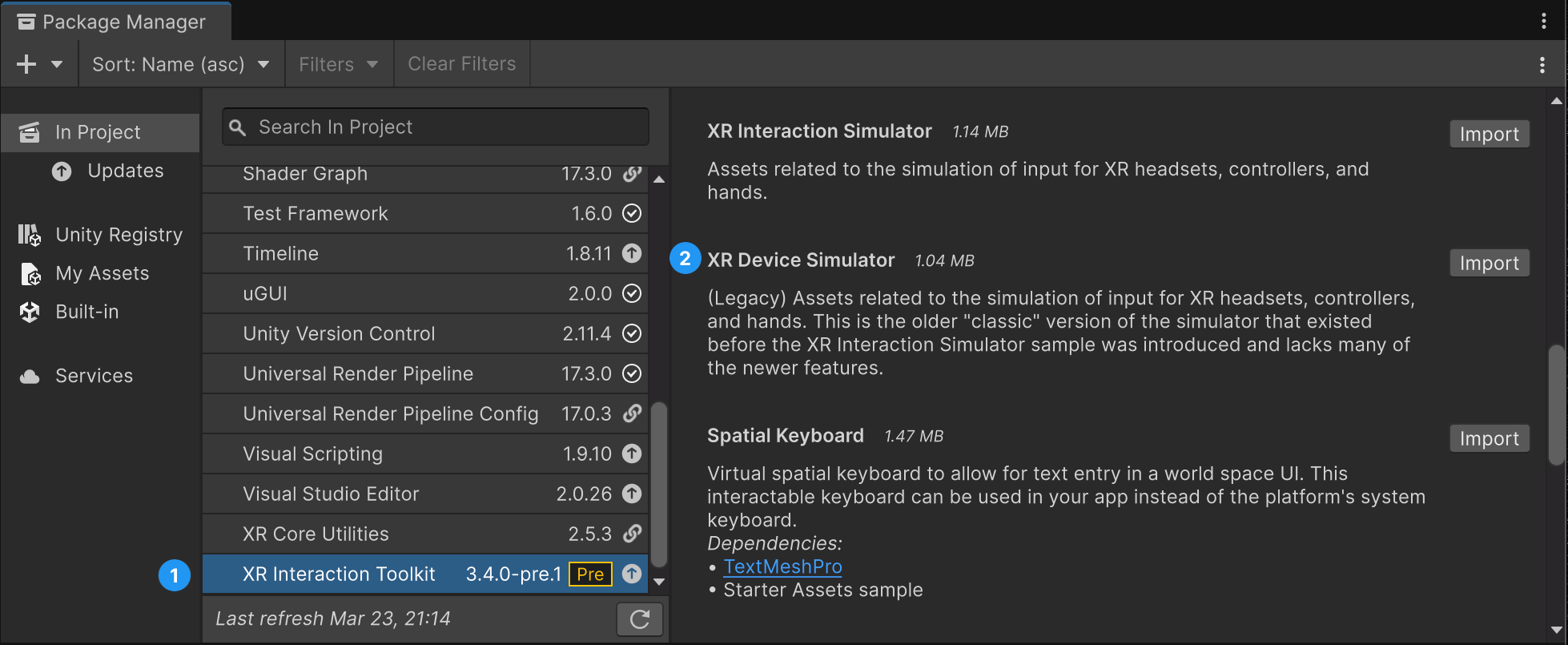The width and height of the screenshot is (1568, 645).
Task: Click Test Framework's installed checkmark icon
Action: click(632, 213)
